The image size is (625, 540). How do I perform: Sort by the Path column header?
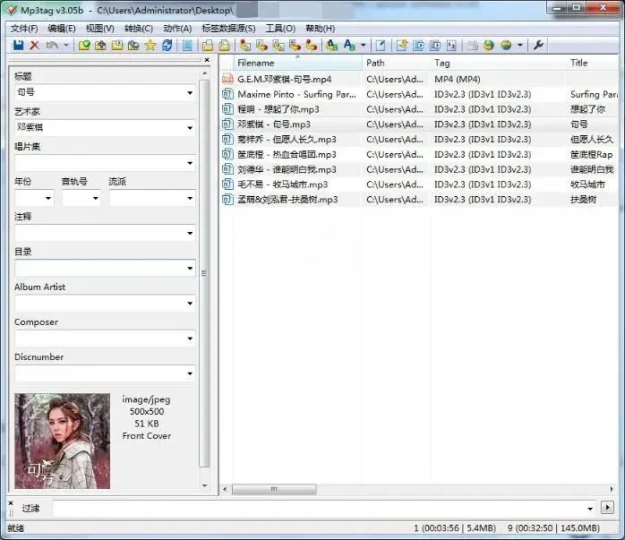pyautogui.click(x=396, y=63)
